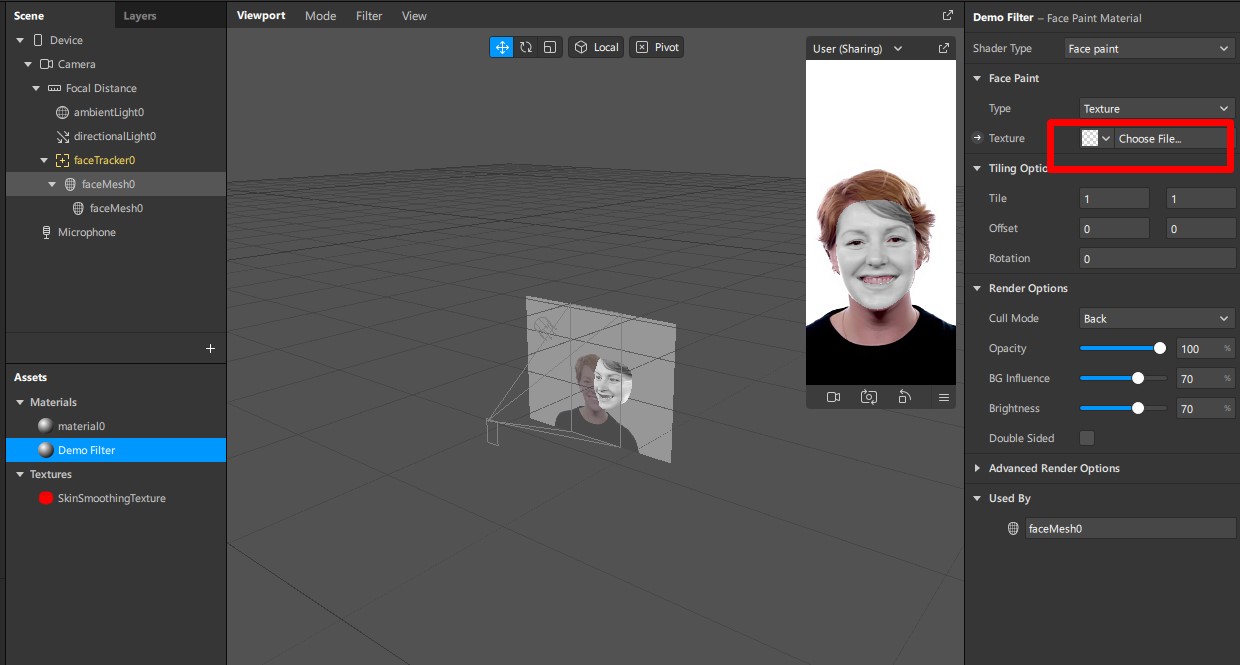Click the Rotation value field
The height and width of the screenshot is (665, 1240).
[1158, 258]
